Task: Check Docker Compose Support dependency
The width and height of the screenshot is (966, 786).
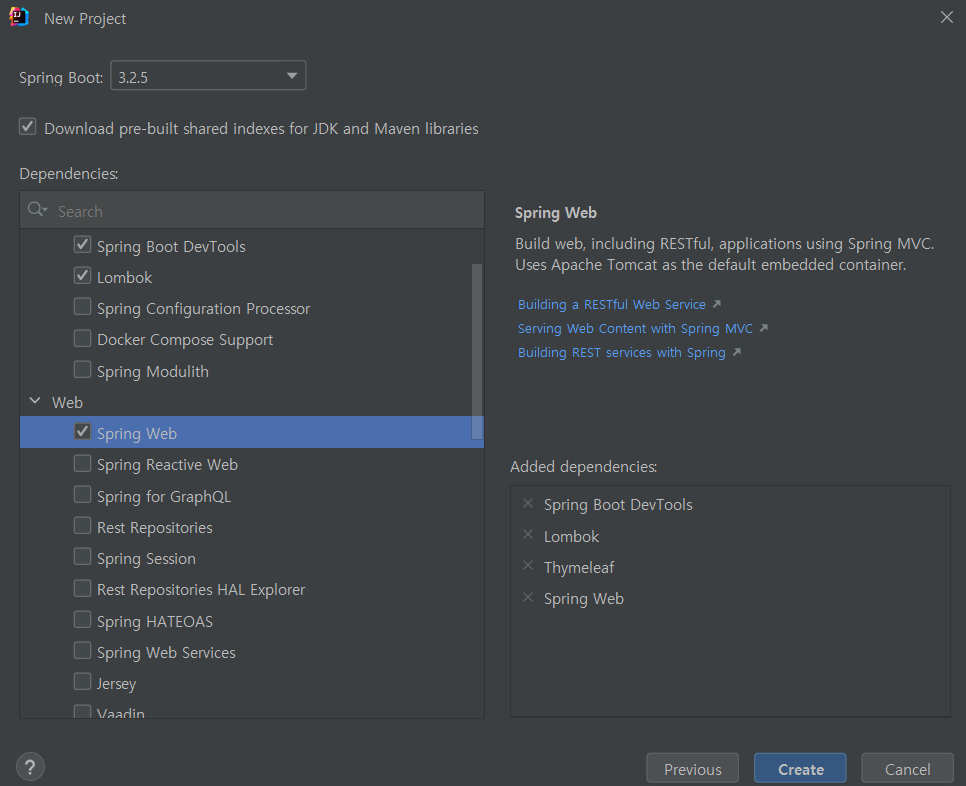Action: point(83,338)
